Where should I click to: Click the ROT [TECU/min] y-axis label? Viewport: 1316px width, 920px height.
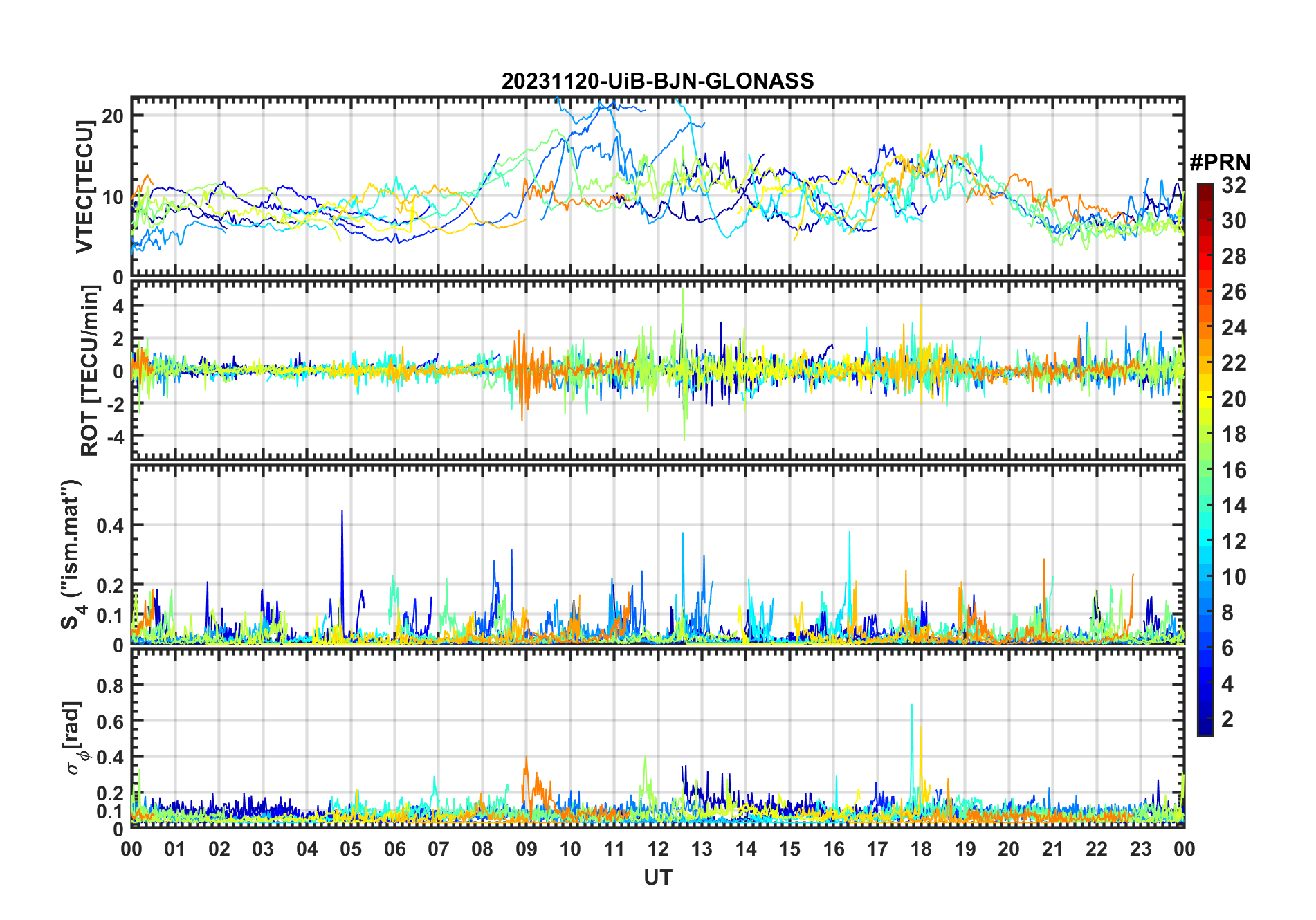pyautogui.click(x=90, y=371)
